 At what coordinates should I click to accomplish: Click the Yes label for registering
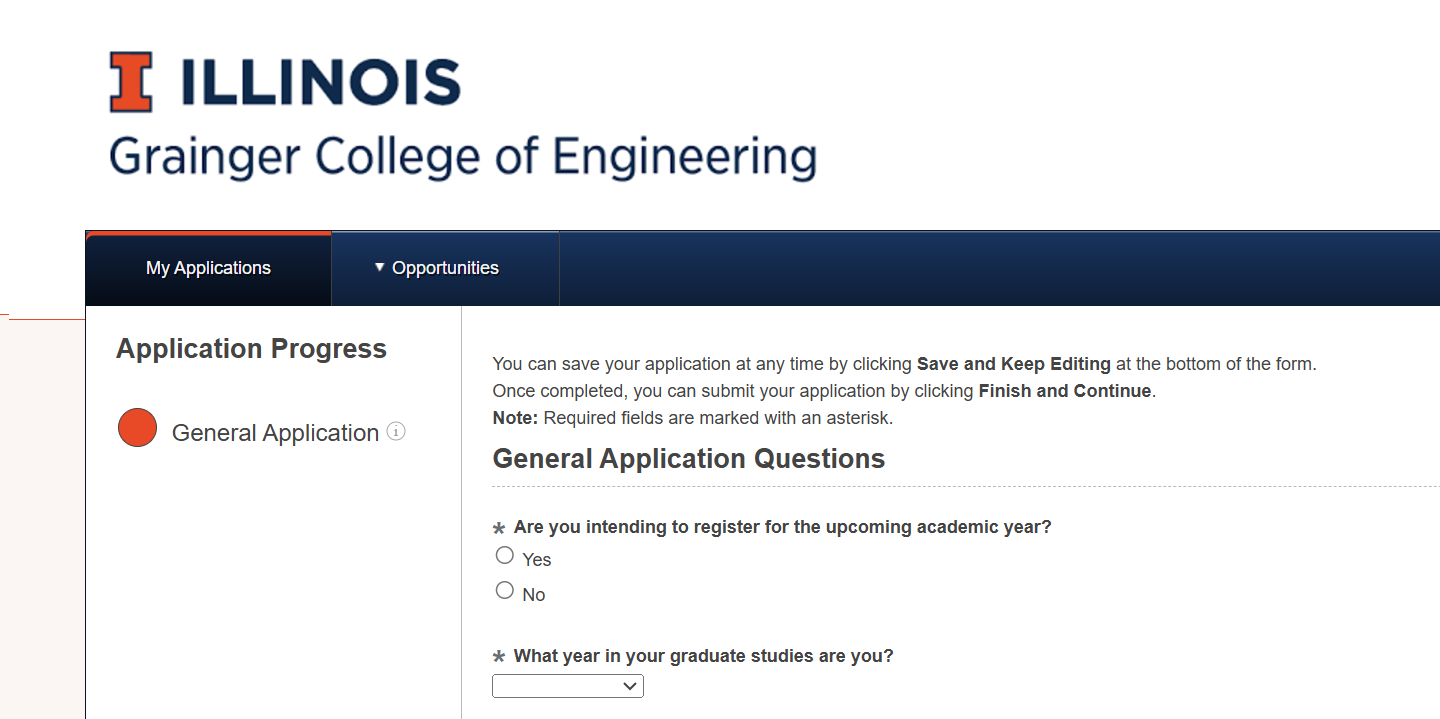(537, 560)
